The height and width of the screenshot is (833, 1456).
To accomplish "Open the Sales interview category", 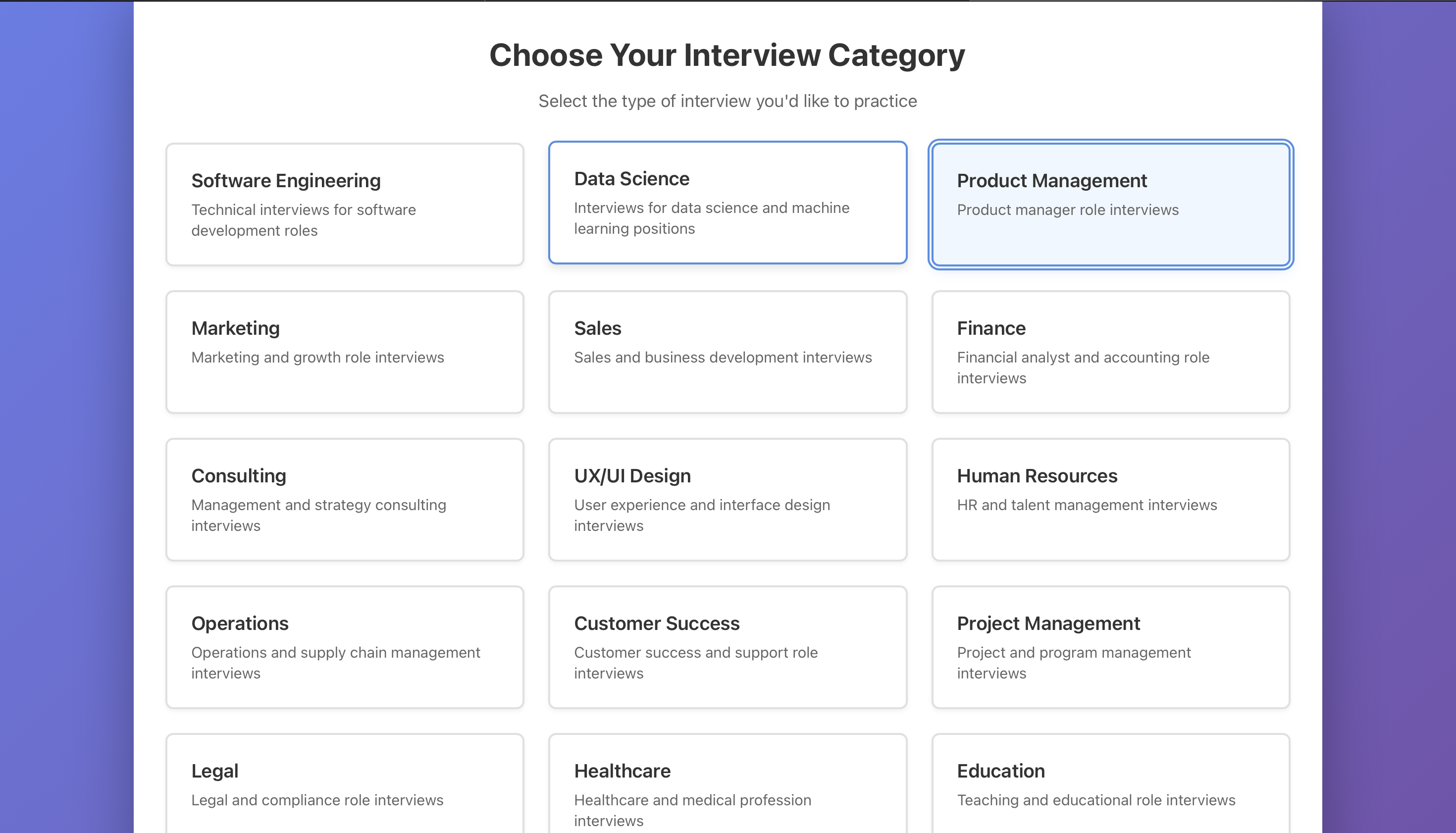I will click(727, 352).
